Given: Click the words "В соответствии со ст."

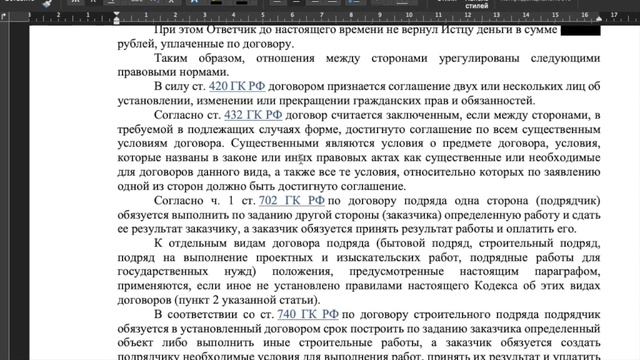Looking at the screenshot, I should 214,314.
